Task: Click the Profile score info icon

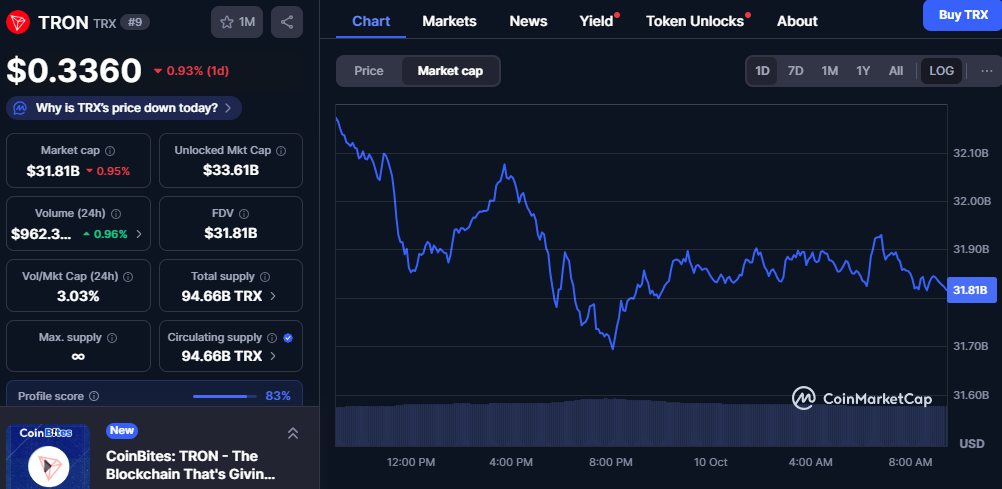Action: pyautogui.click(x=94, y=397)
